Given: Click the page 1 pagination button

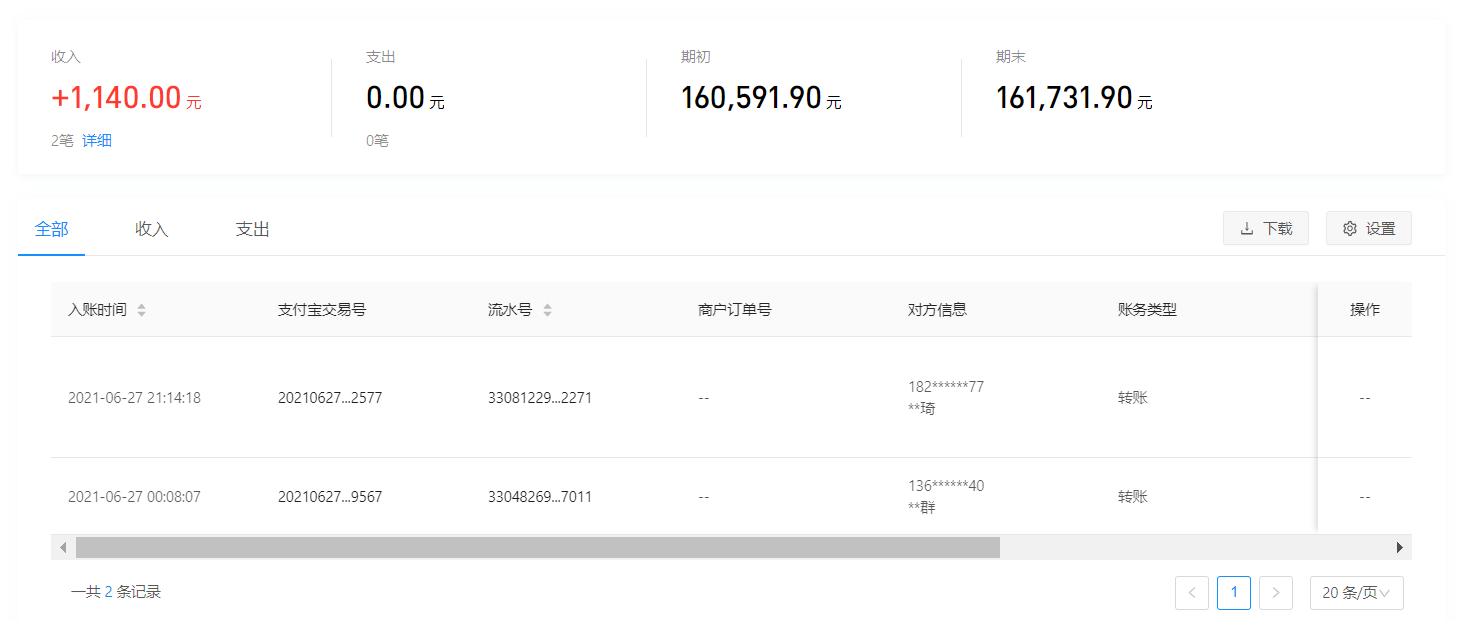Looking at the screenshot, I should tap(1233, 592).
